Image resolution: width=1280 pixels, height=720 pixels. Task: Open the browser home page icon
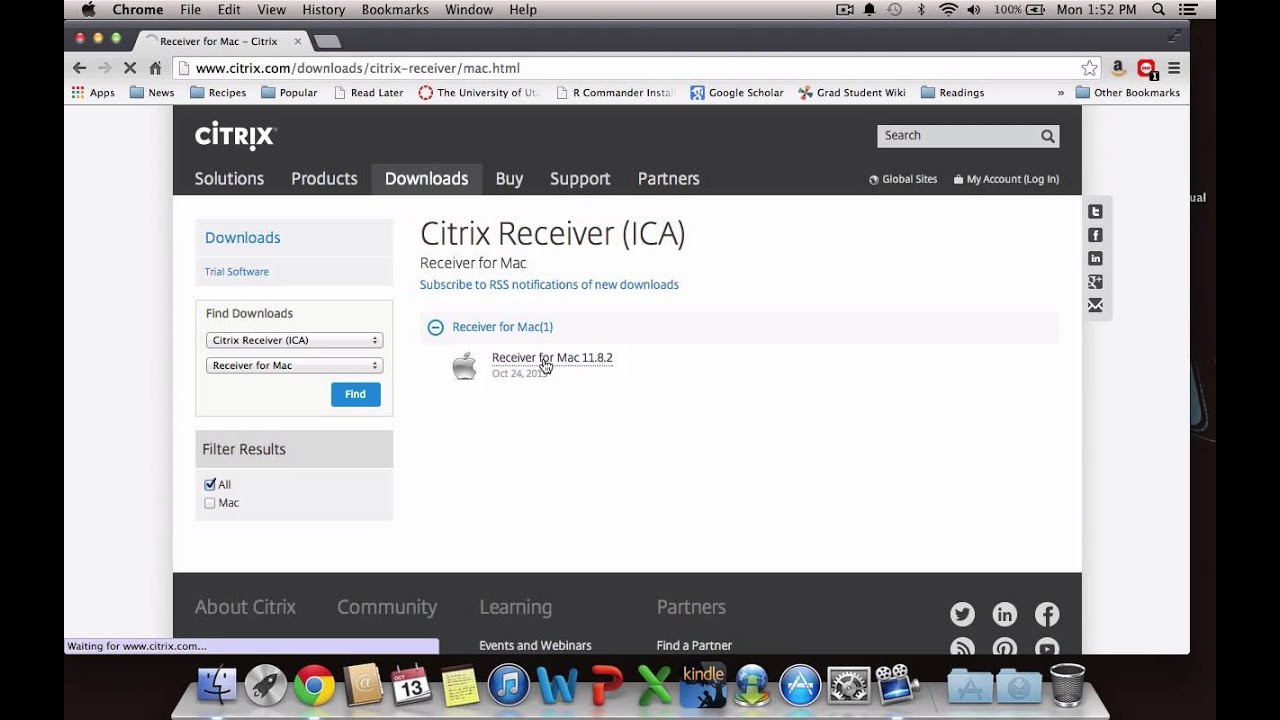pos(155,68)
